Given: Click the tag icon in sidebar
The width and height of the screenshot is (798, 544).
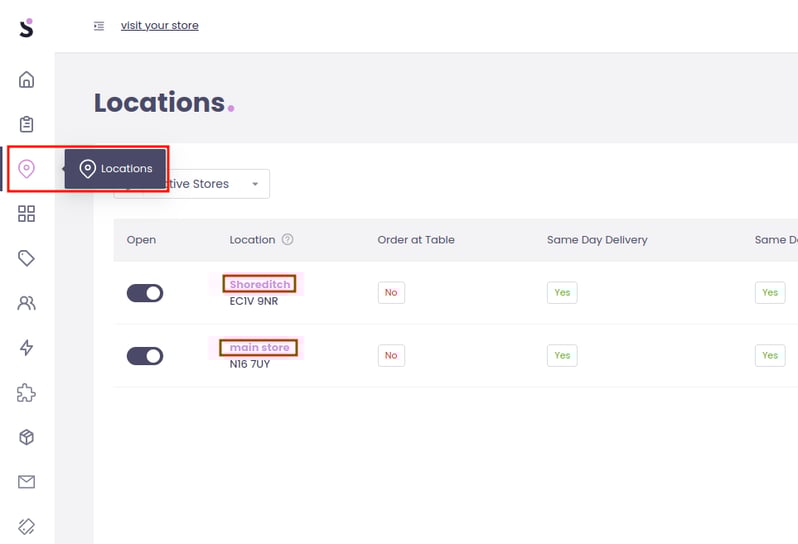Looking at the screenshot, I should 27,258.
